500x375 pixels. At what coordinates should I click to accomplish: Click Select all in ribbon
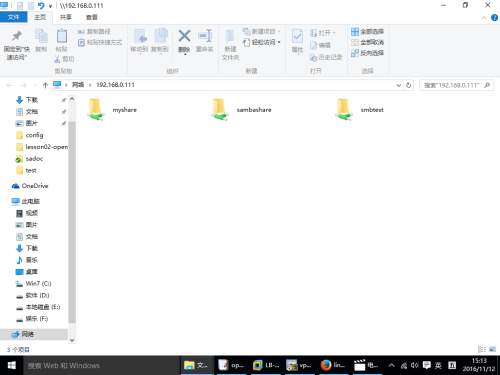pos(367,32)
